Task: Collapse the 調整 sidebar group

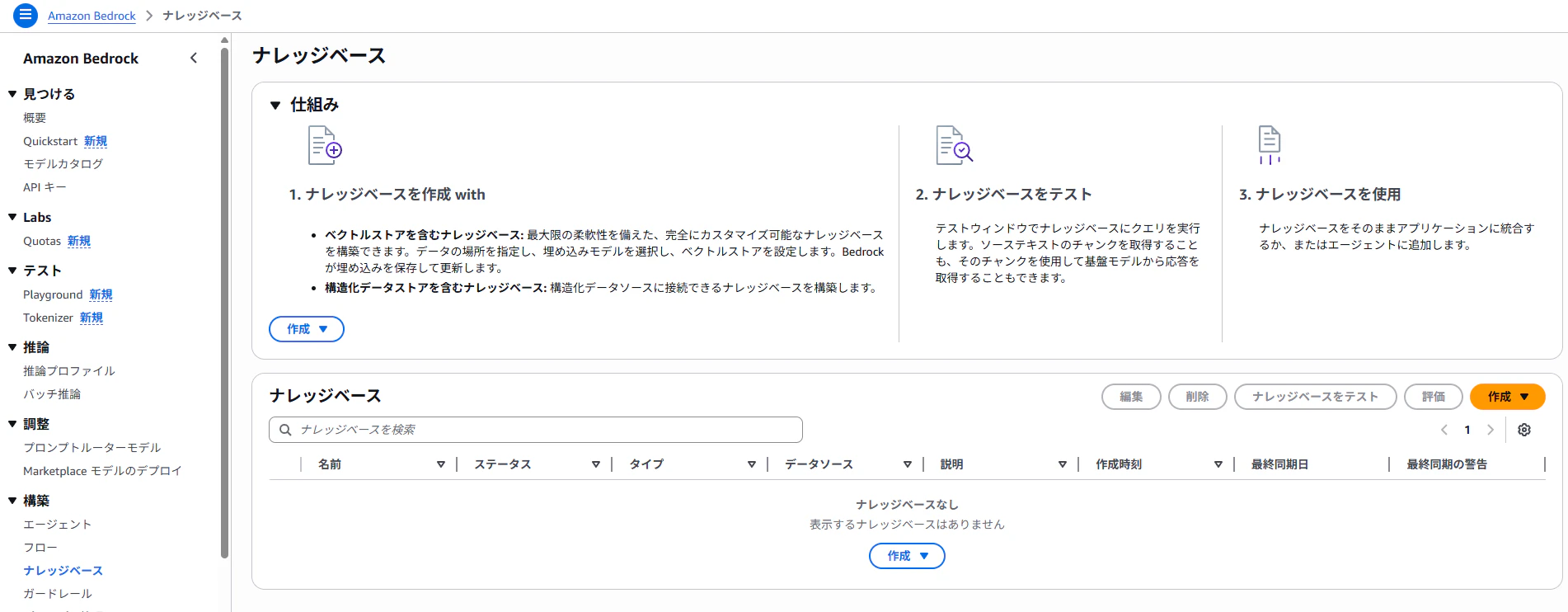Action: click(12, 424)
